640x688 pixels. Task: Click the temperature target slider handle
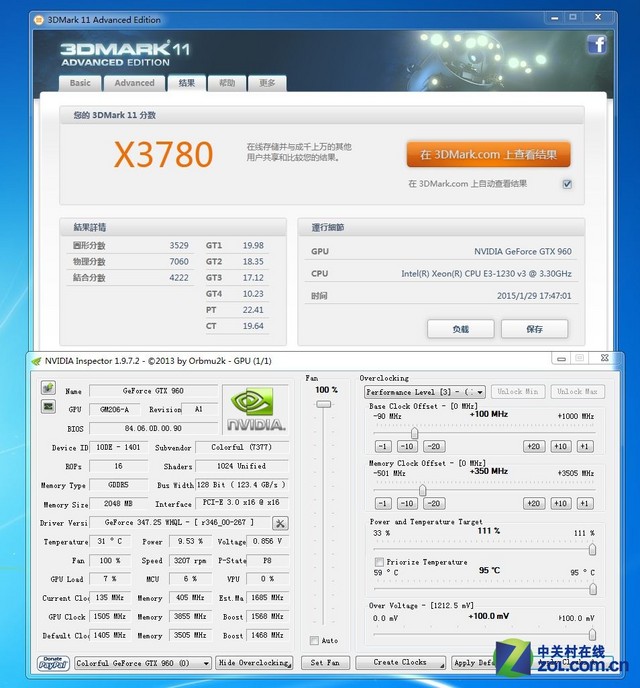click(592, 589)
